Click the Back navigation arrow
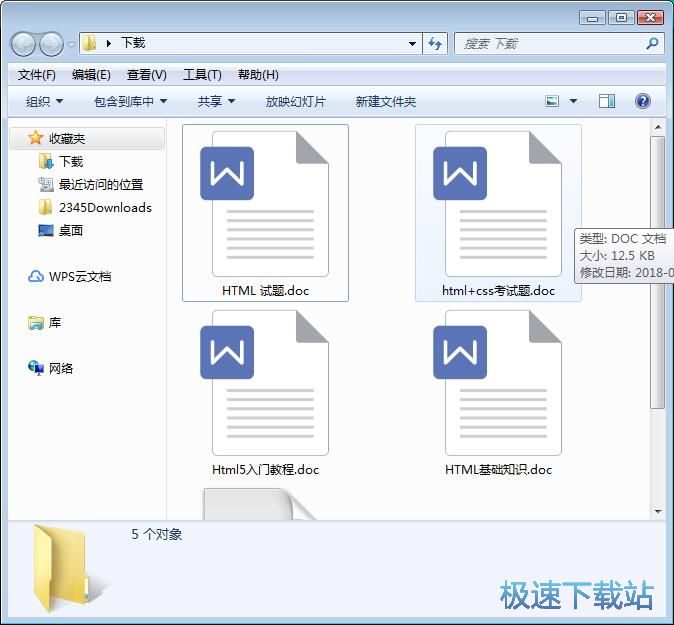 [23, 44]
